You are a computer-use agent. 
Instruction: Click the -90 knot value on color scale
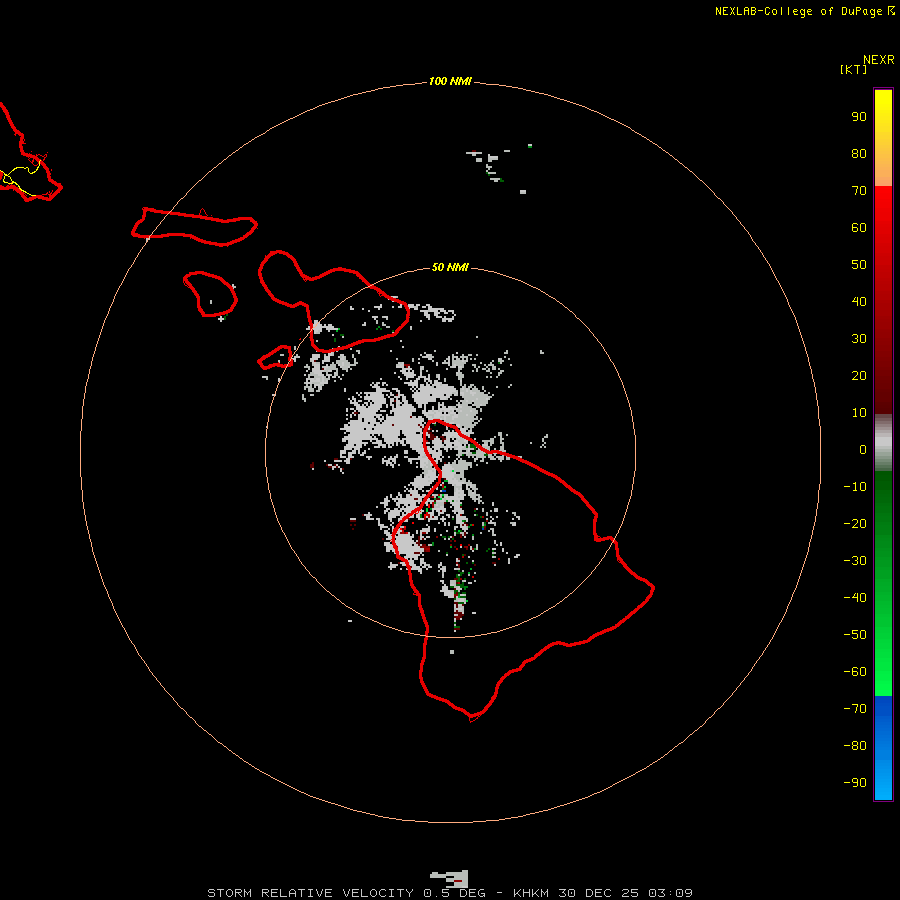tap(855, 783)
